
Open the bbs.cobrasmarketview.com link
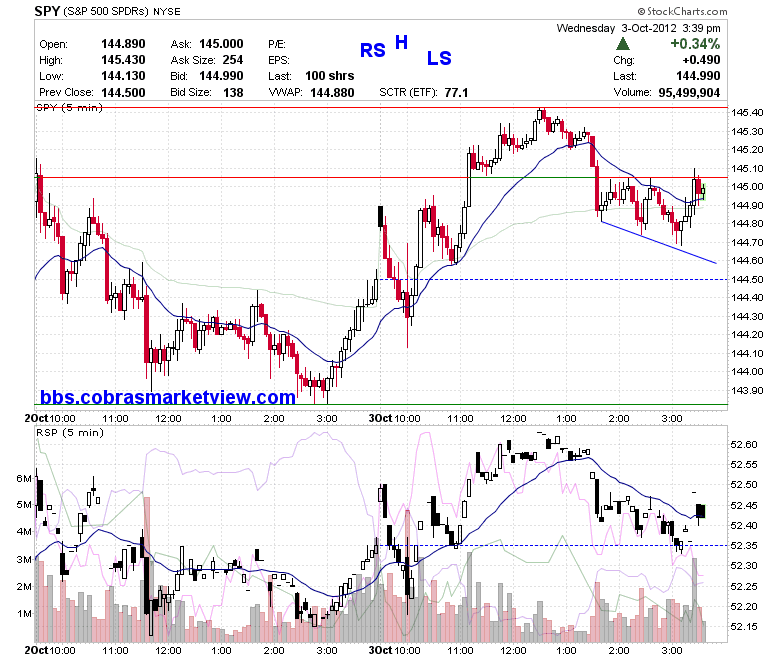pos(168,397)
